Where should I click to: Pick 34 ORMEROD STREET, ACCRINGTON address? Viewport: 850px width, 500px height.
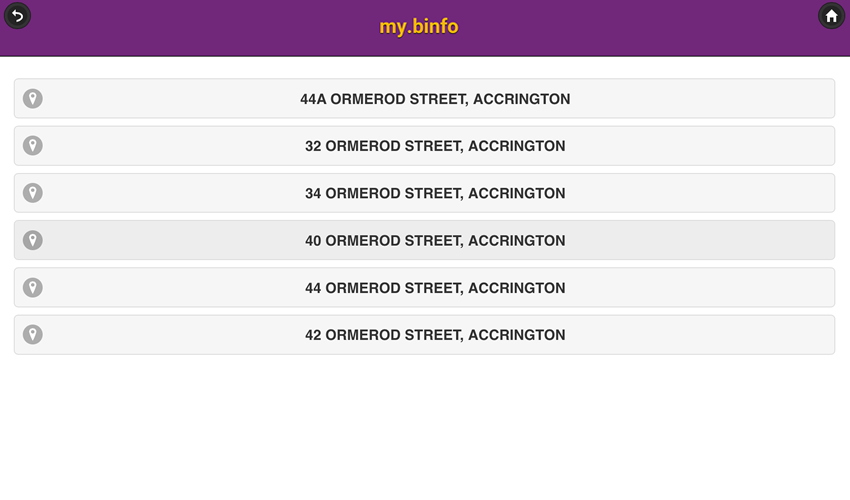(424, 193)
